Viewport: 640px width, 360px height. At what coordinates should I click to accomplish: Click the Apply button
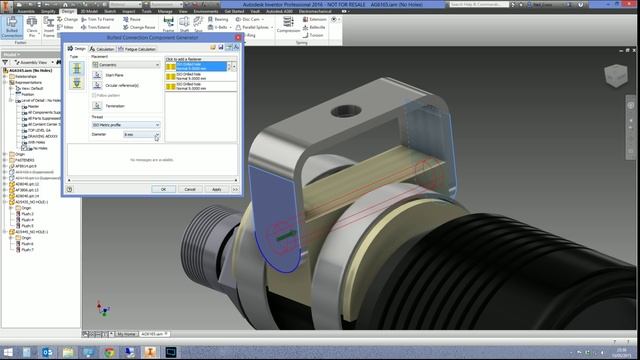click(216, 189)
